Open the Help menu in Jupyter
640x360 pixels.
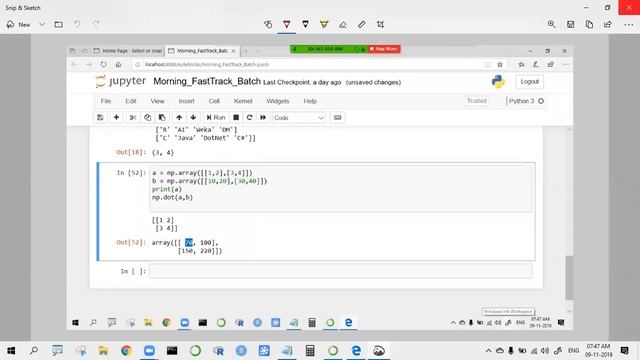[310, 101]
